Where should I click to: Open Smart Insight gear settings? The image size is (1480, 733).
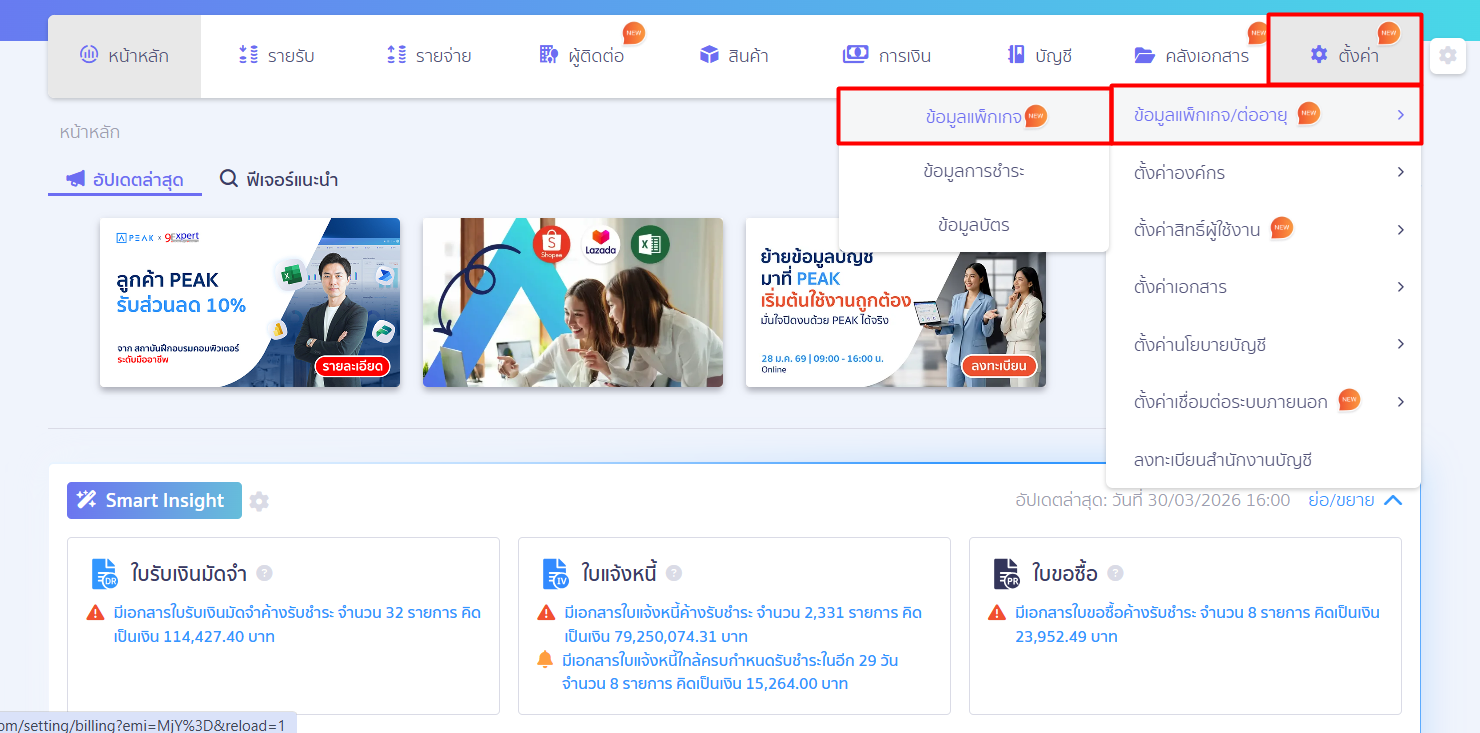click(x=259, y=501)
